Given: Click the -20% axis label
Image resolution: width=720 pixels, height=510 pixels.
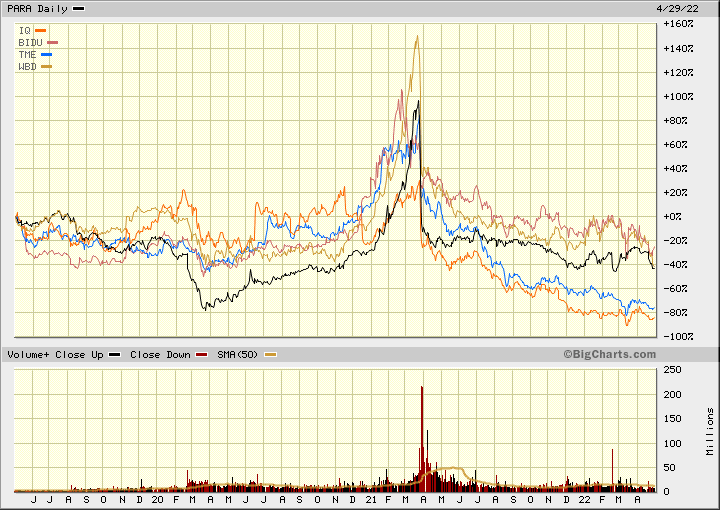Looking at the screenshot, I should click(x=675, y=241).
